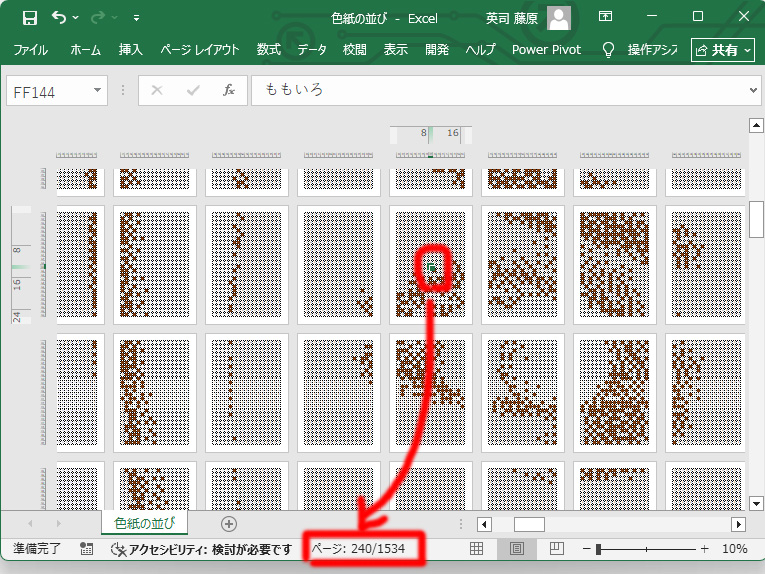Switch to Normal view mode
Viewport: 765px width, 574px height.
pos(476,549)
